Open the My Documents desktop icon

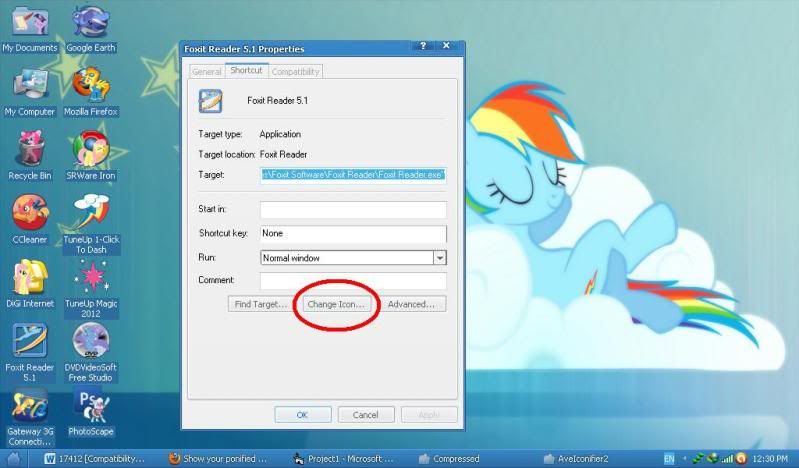click(x=30, y=29)
